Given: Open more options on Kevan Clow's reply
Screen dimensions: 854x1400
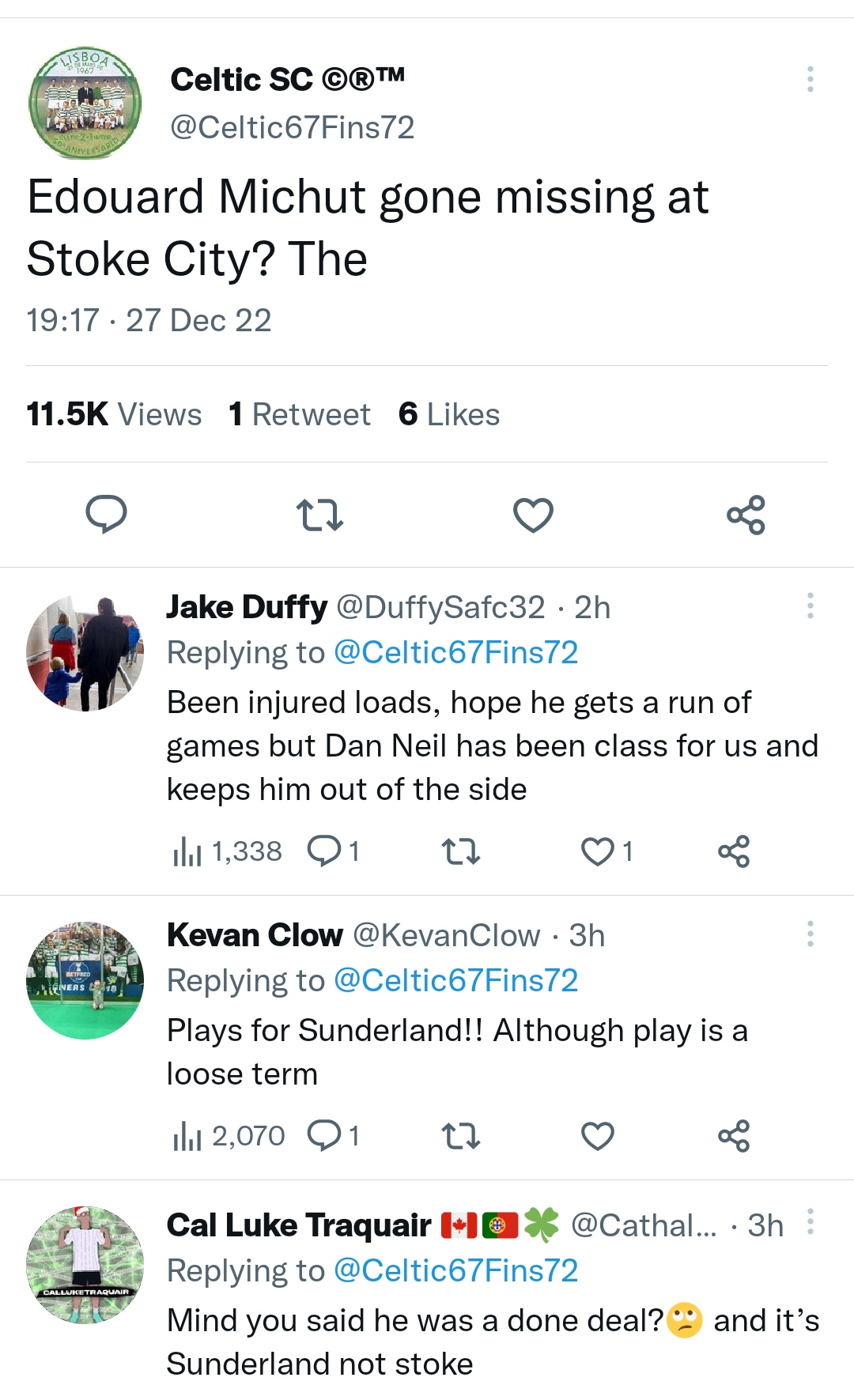Looking at the screenshot, I should click(810, 934).
